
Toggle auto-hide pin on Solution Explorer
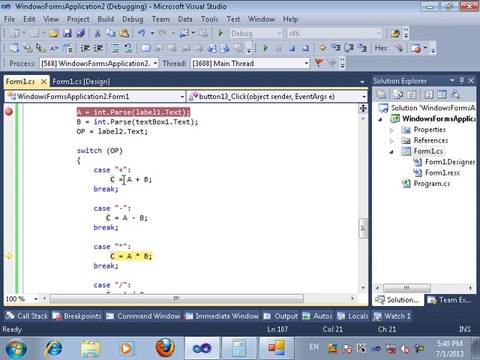tap(462, 80)
